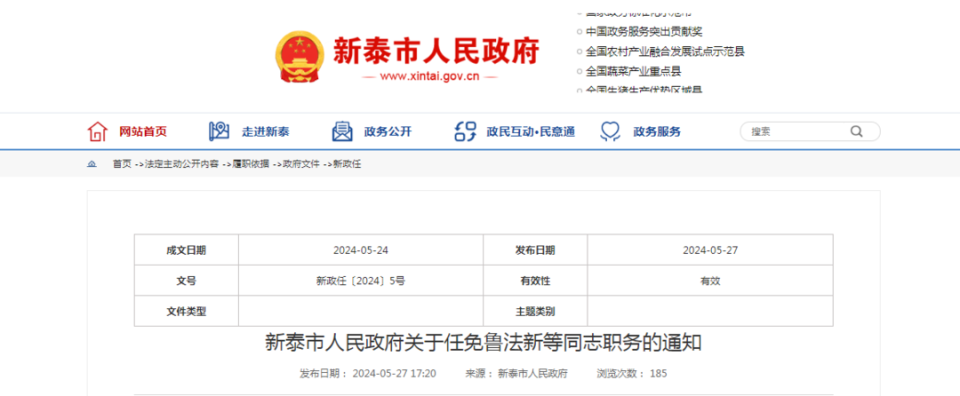Select the 有效性 label cell

pos(535,281)
